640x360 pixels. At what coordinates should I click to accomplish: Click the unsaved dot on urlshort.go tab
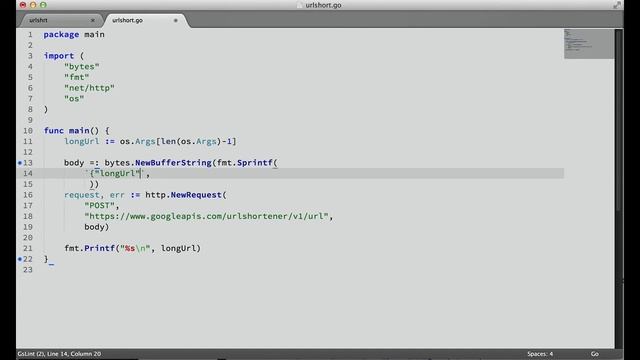click(176, 20)
